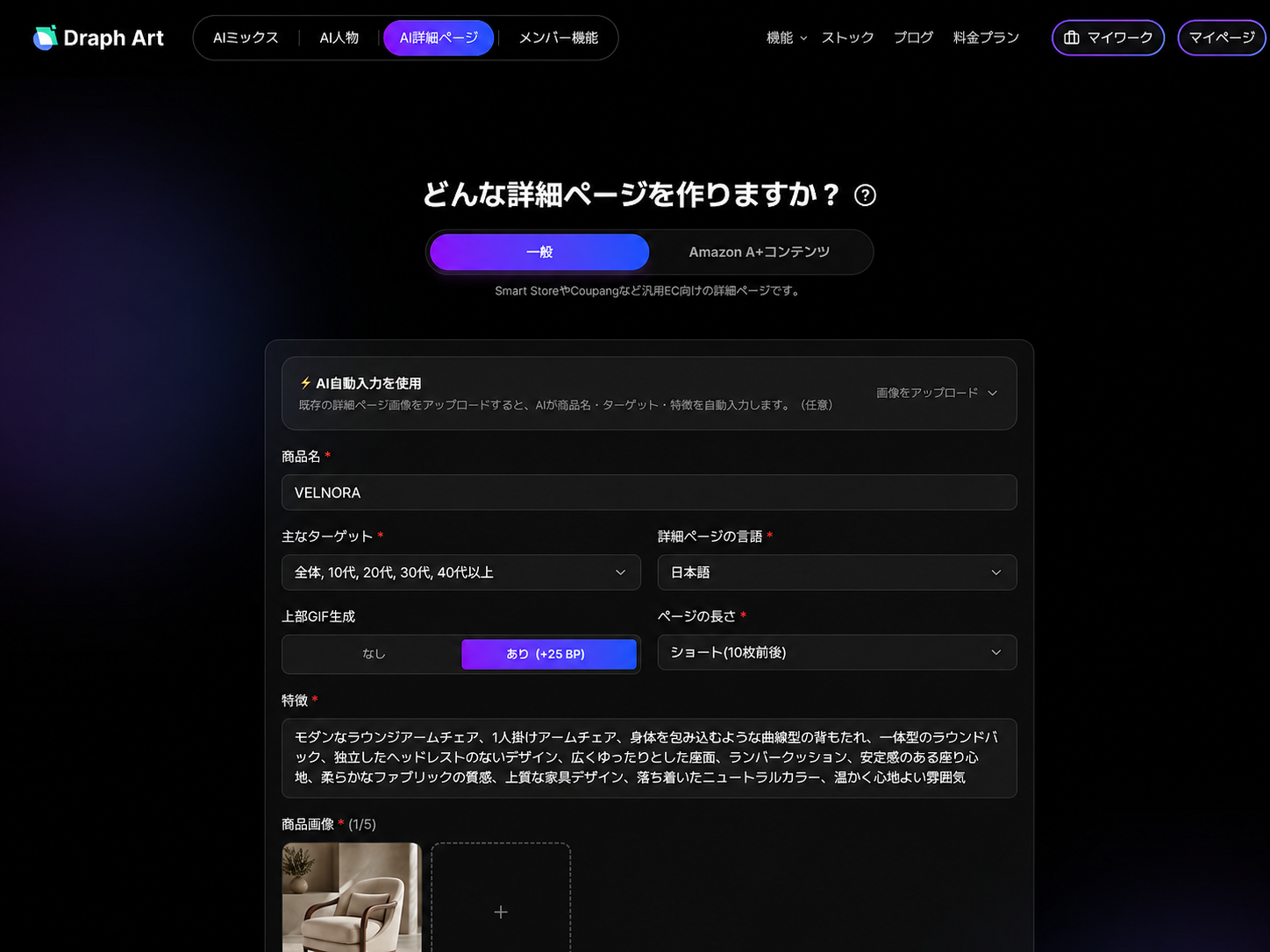Switch to the AI人物 tab
The width and height of the screenshot is (1270, 952).
tap(339, 38)
